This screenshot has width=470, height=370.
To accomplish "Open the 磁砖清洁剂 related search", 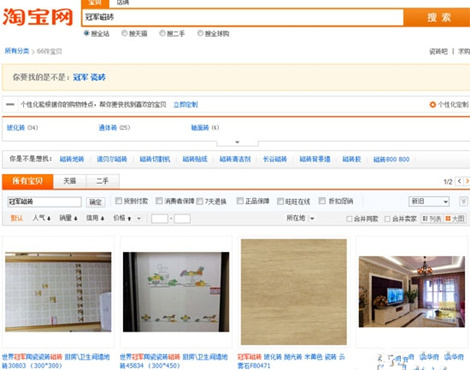I will (x=235, y=159).
